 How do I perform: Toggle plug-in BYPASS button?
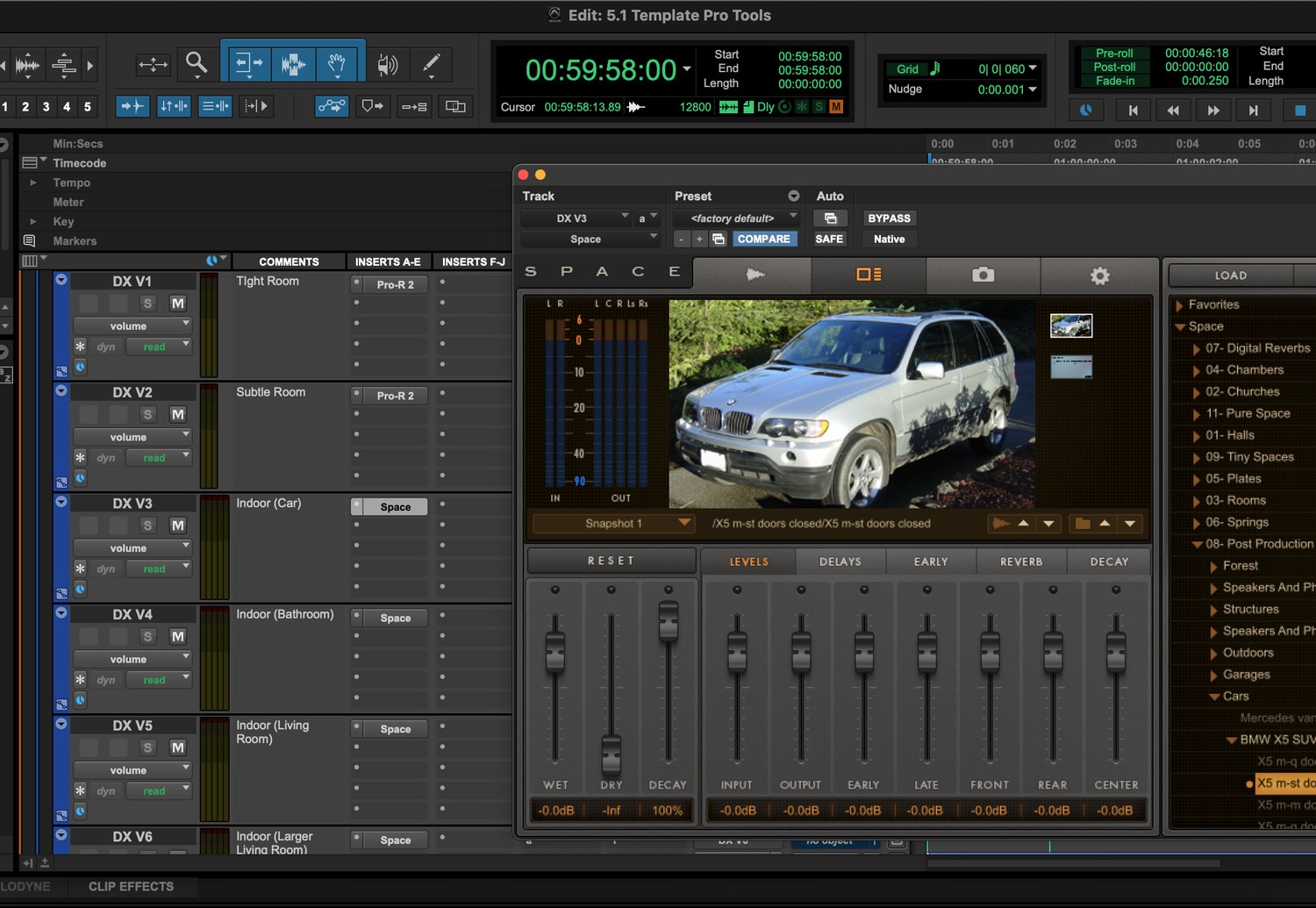(889, 218)
